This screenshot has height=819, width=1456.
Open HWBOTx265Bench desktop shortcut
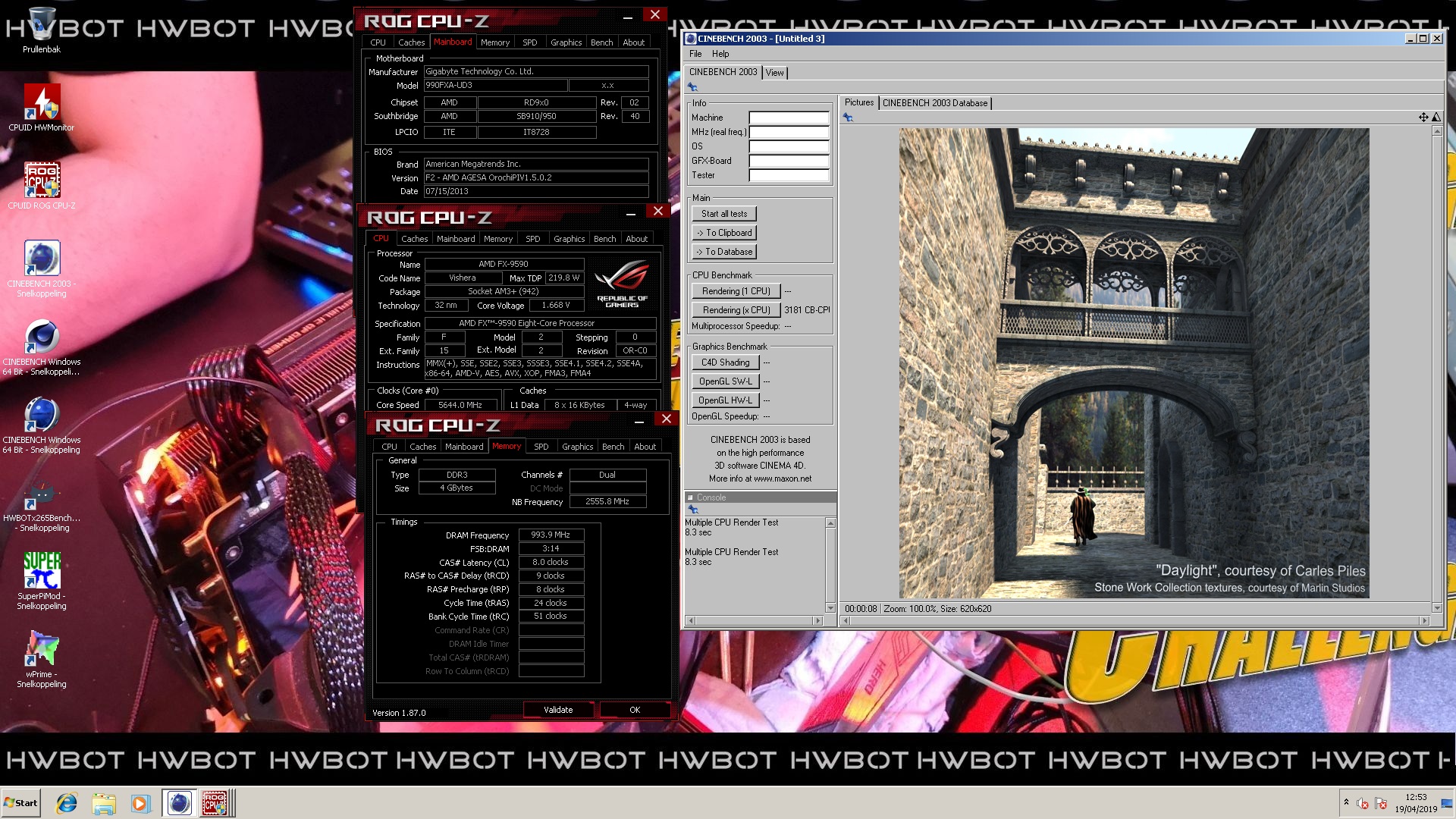pos(42,504)
